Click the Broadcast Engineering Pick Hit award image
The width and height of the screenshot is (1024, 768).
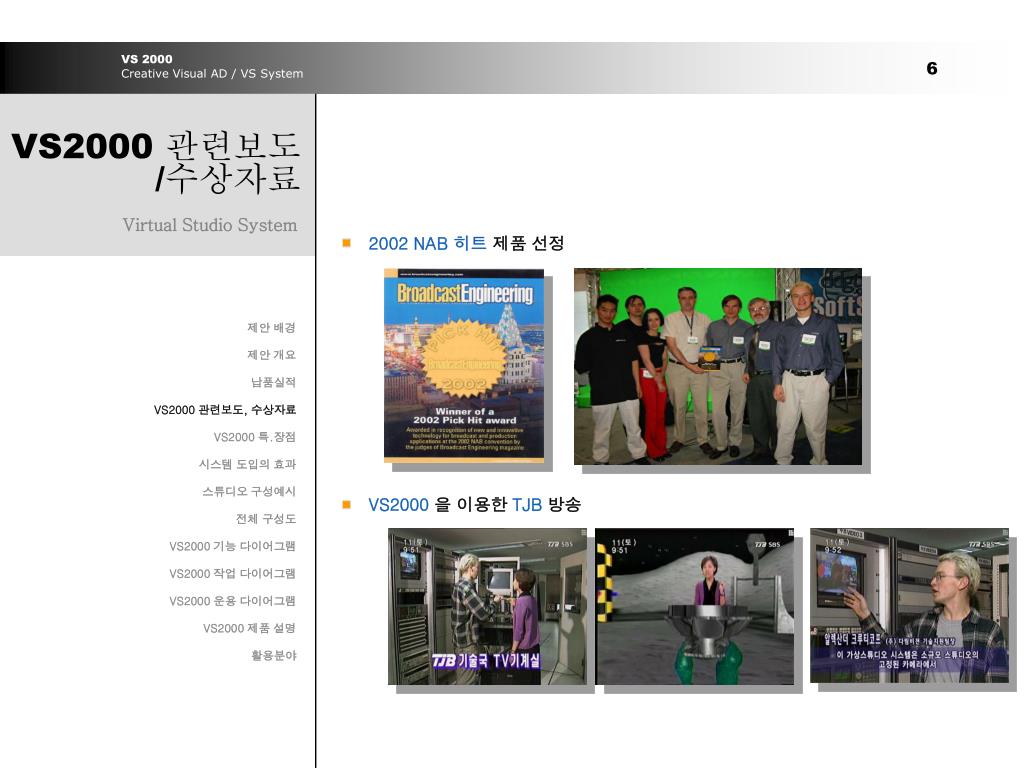pos(464,365)
